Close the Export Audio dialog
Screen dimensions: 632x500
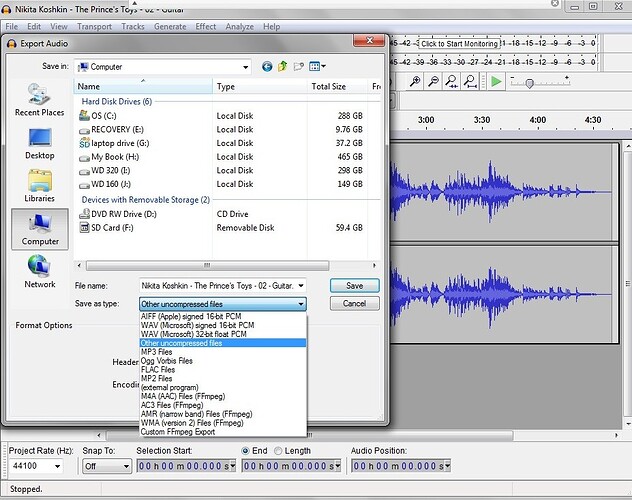[370, 40]
